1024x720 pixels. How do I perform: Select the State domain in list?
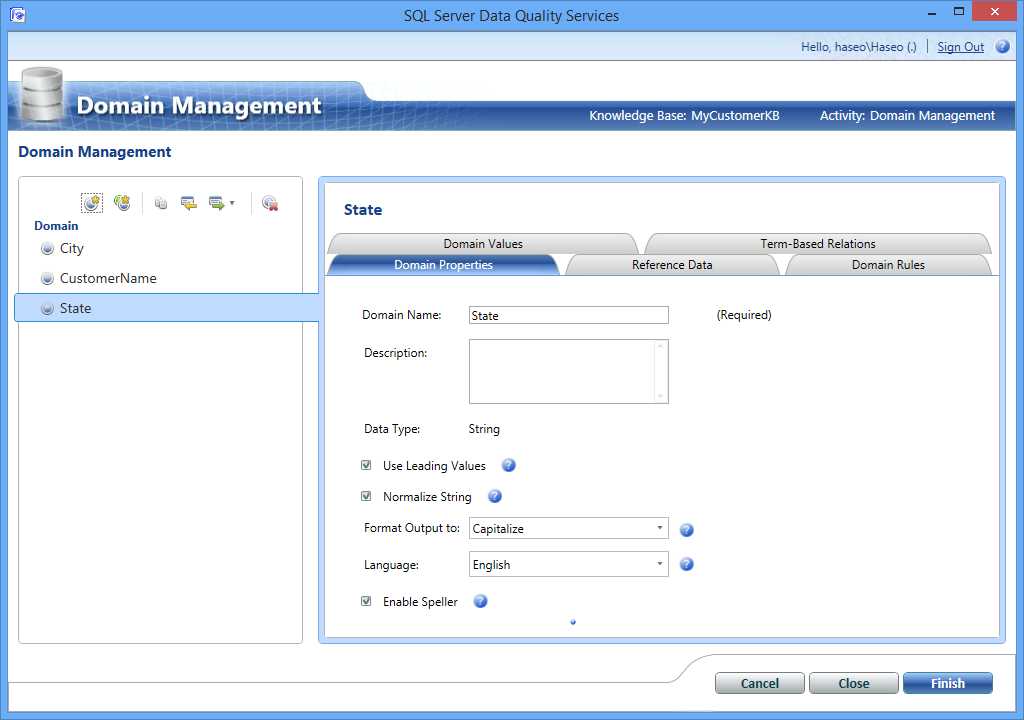[x=167, y=308]
